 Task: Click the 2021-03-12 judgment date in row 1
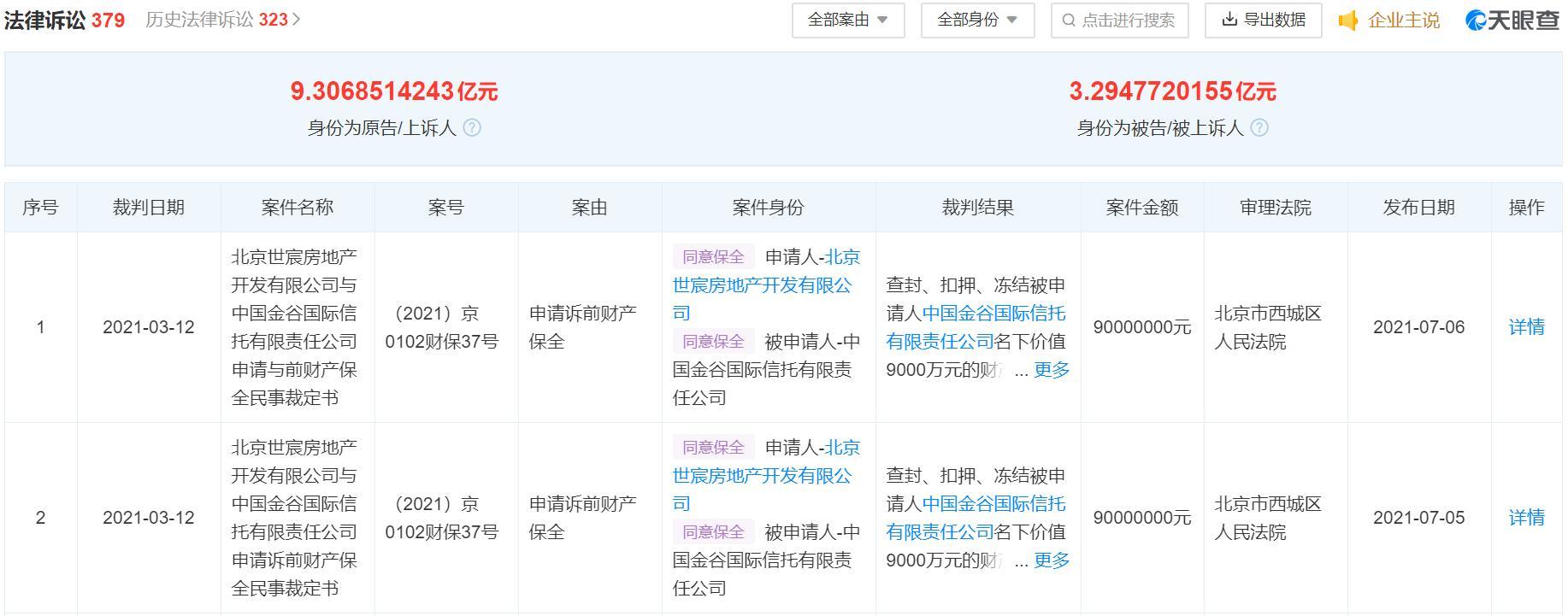[x=149, y=327]
